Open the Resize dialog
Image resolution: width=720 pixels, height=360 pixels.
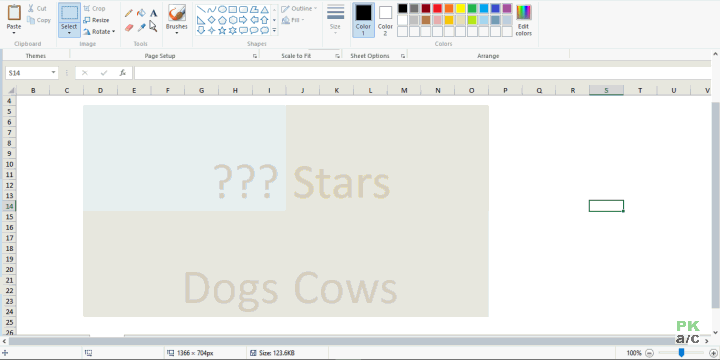(x=96, y=20)
